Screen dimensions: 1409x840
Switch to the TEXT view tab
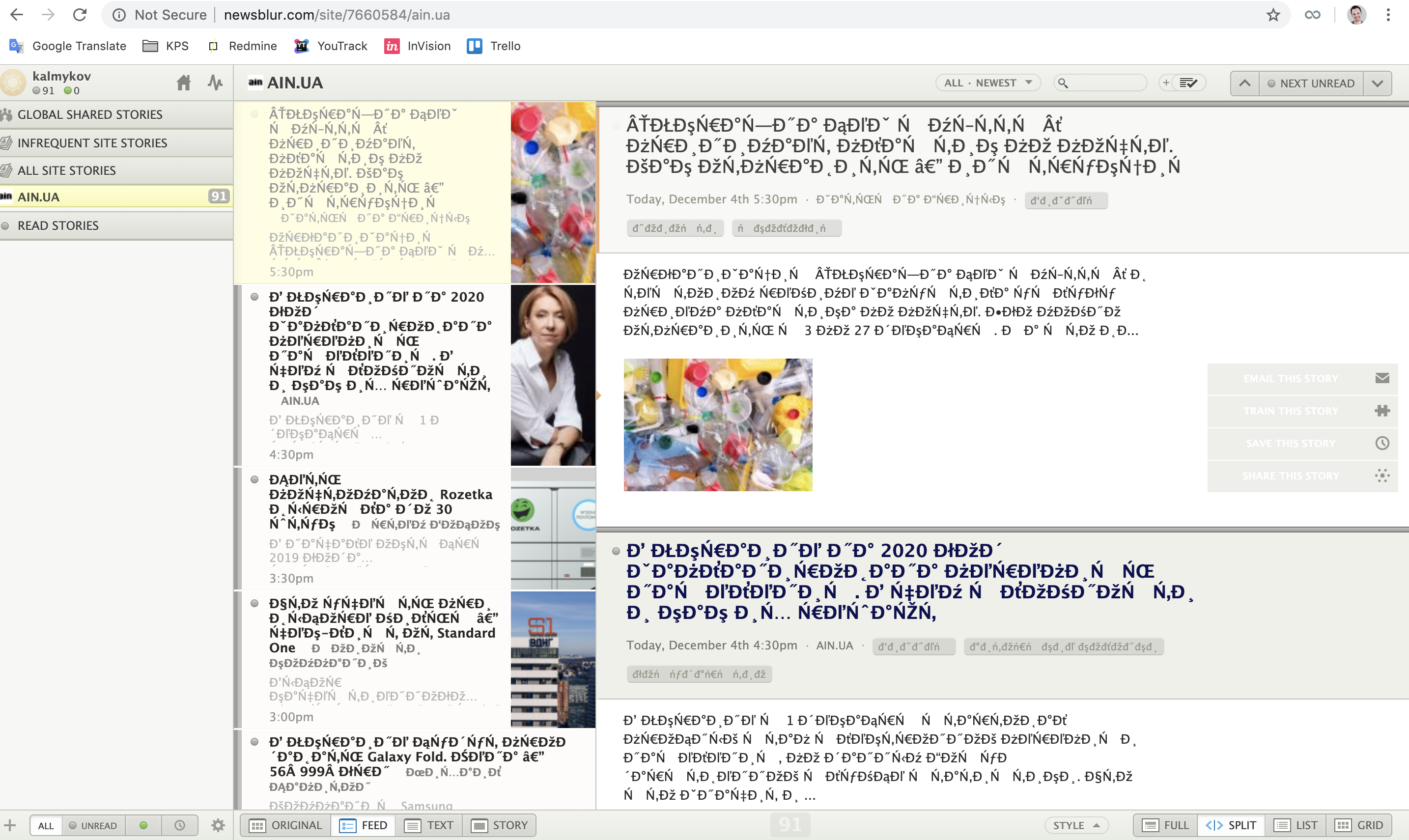(429, 825)
